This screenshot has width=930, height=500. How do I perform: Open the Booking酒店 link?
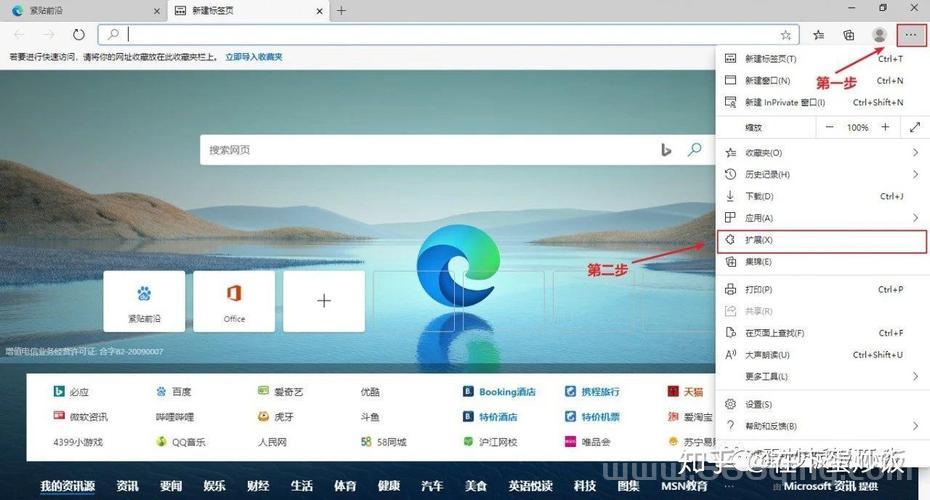pyautogui.click(x=499, y=391)
